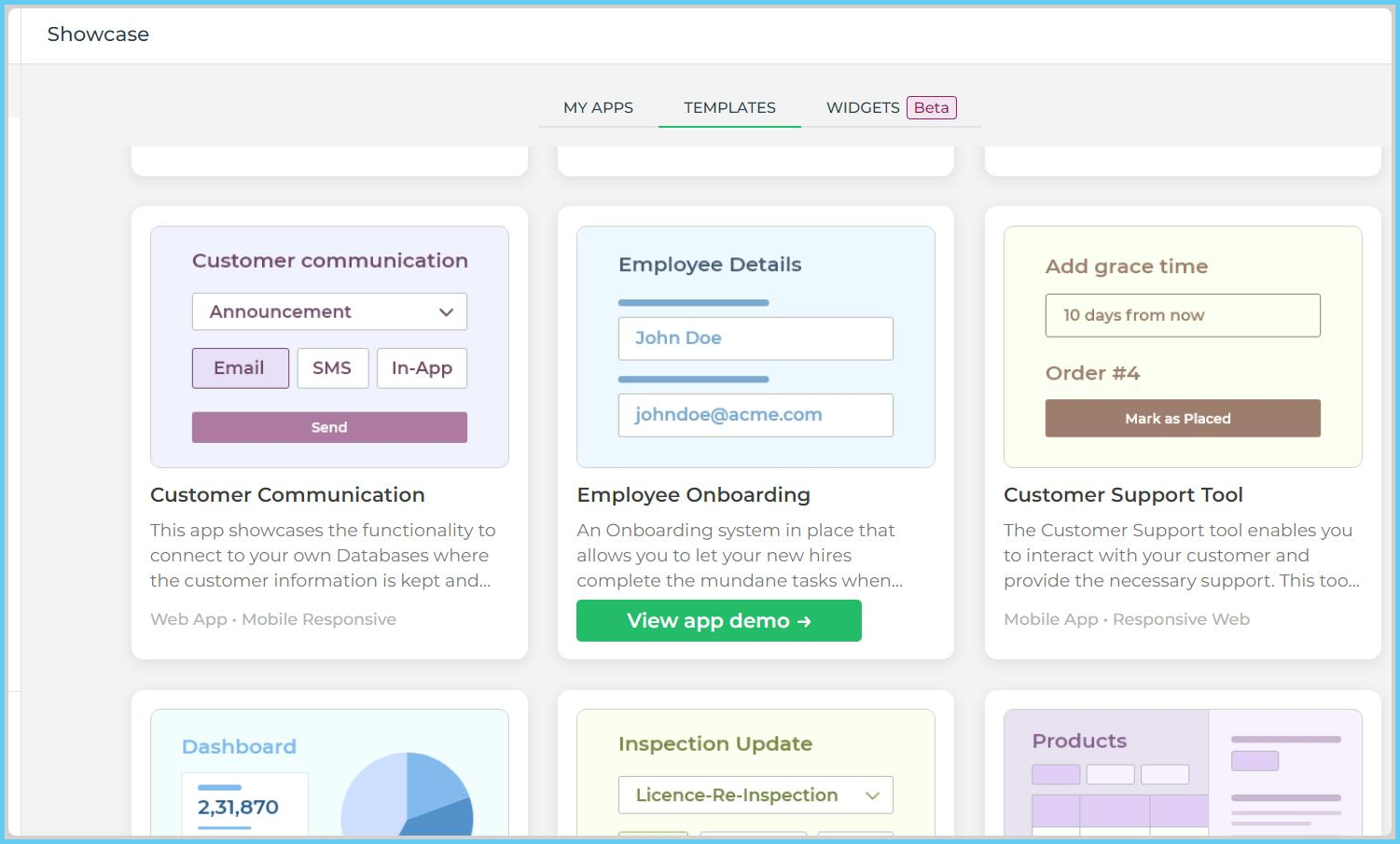Open the WIDGETS tab
Screen dimensions: 1400x844
(x=862, y=107)
